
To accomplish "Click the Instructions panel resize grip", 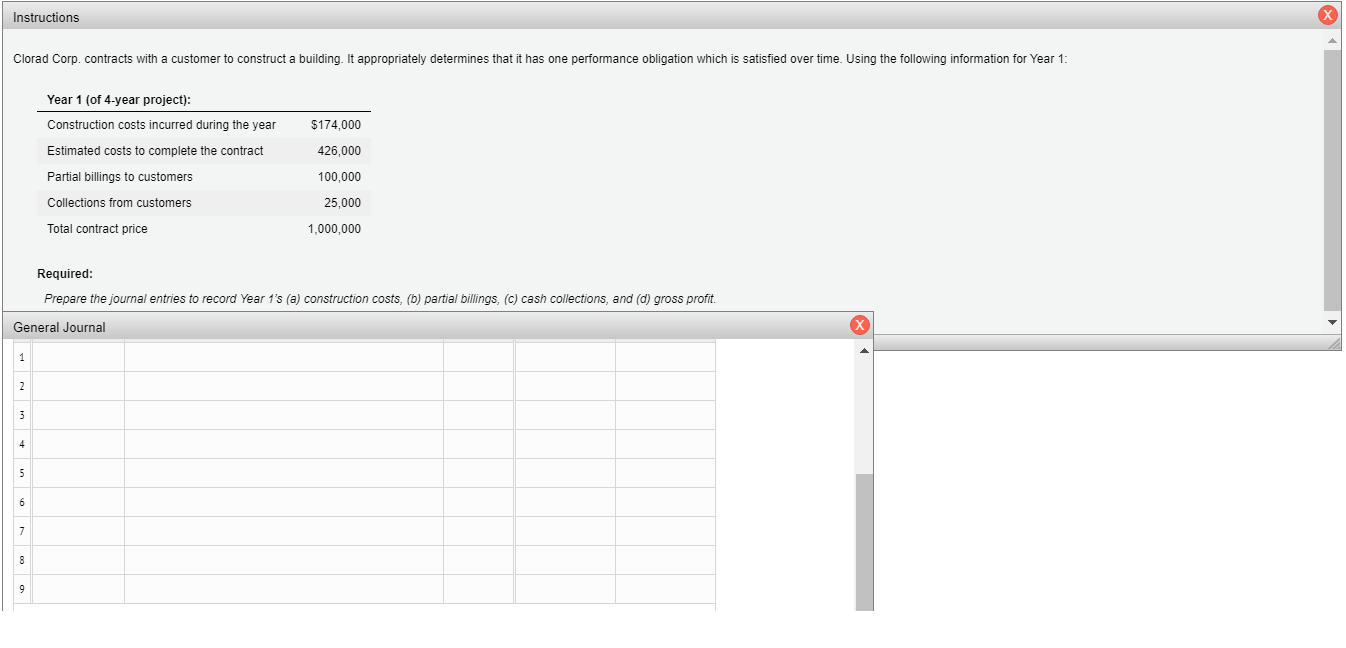I will tap(1333, 343).
